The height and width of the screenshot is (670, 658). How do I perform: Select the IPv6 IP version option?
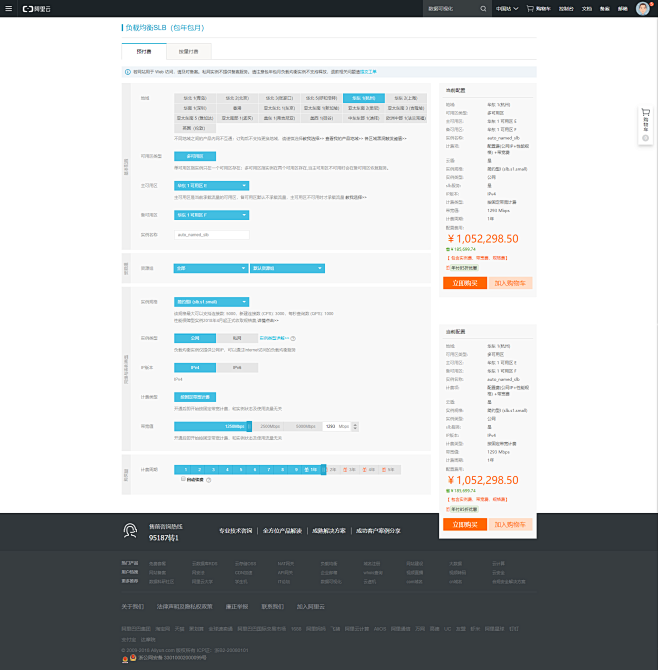pyautogui.click(x=237, y=368)
